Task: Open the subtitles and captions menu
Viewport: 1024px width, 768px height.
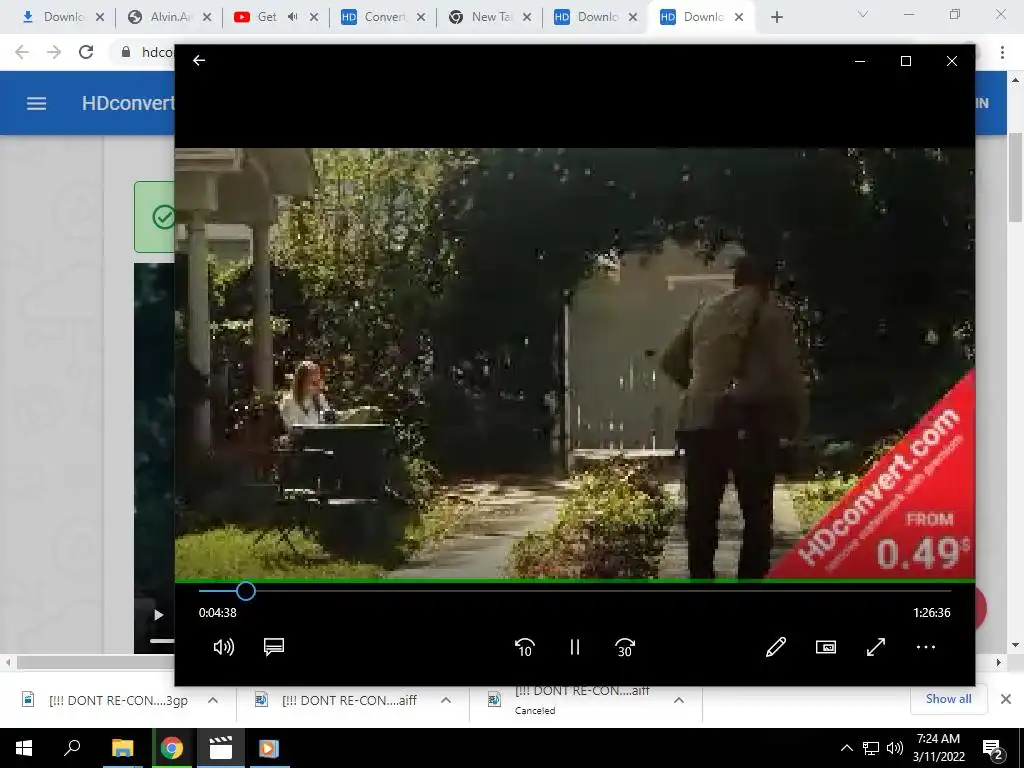Action: click(274, 647)
